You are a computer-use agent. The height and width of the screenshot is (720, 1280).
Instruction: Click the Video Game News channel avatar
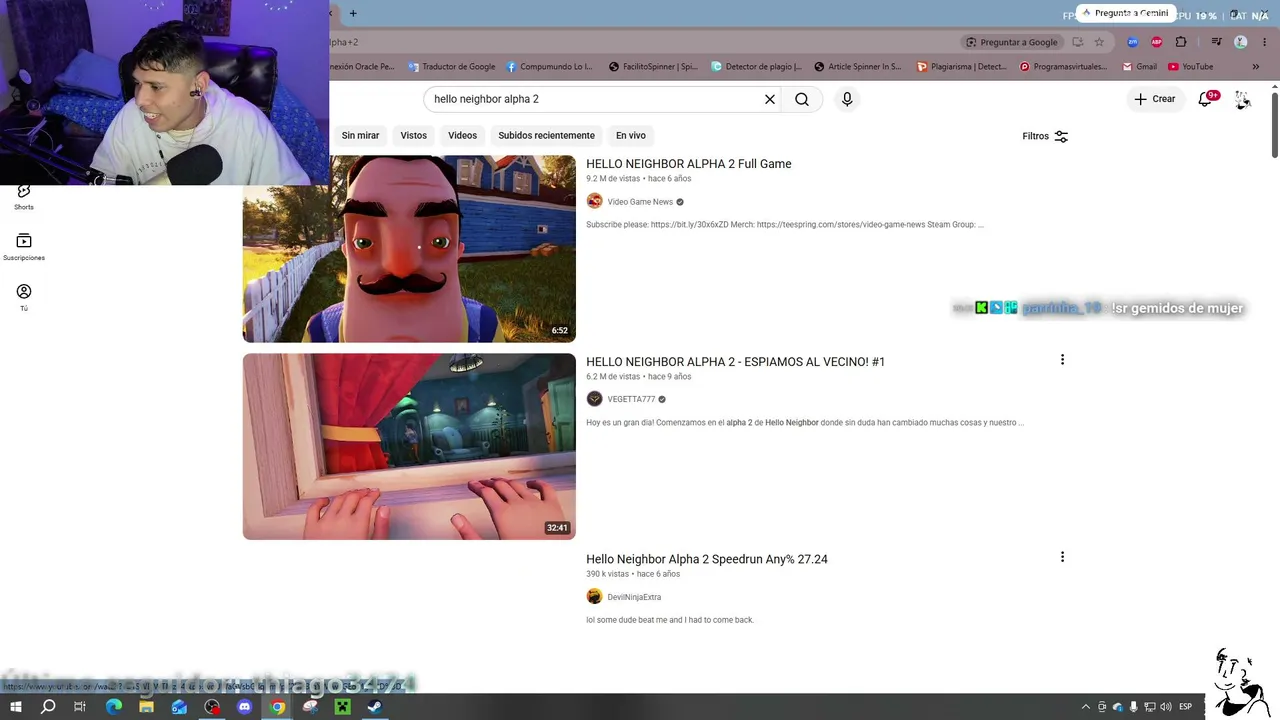(x=594, y=201)
